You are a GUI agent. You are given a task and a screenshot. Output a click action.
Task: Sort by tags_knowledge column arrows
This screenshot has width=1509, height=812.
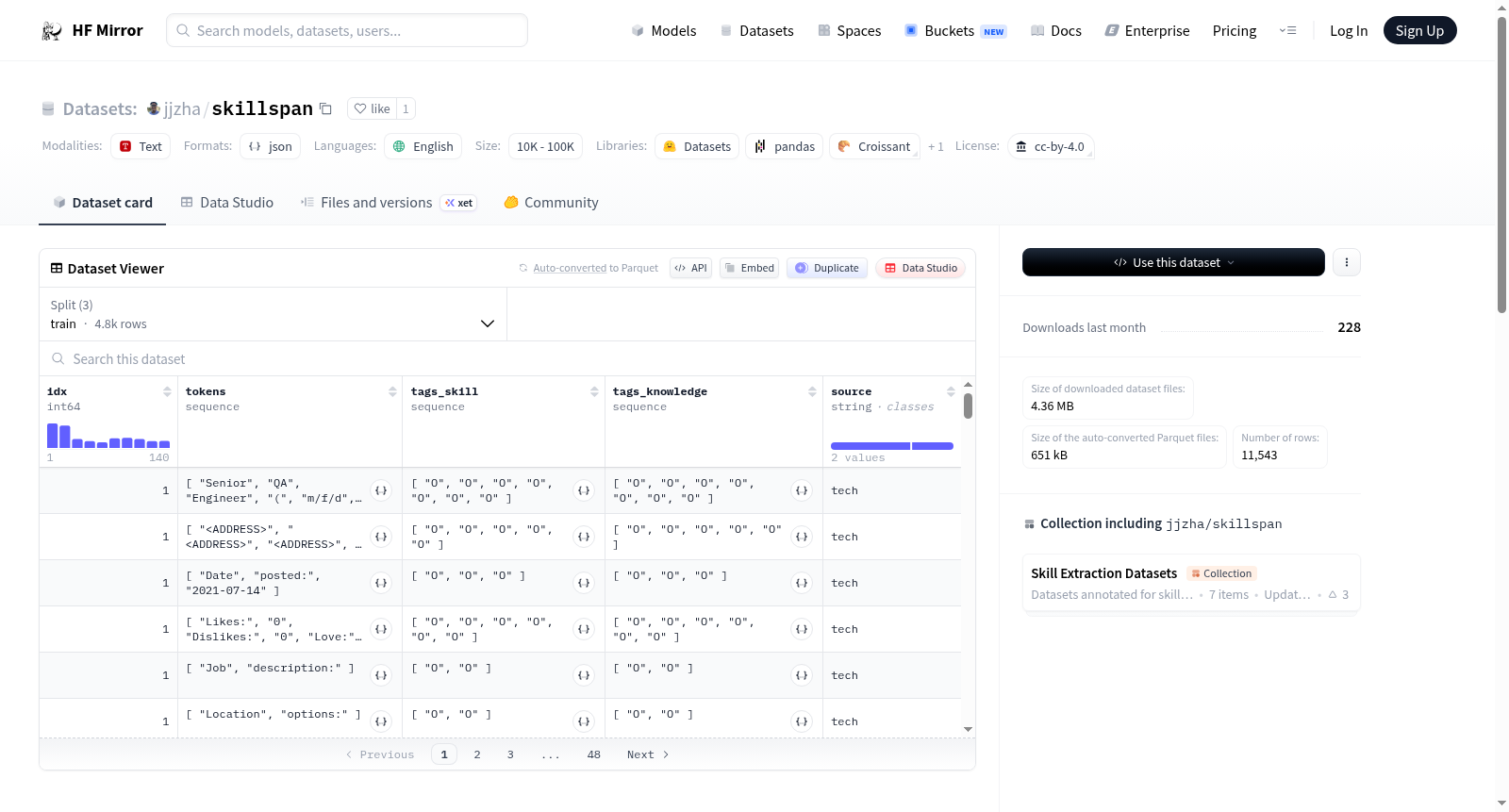pos(812,391)
